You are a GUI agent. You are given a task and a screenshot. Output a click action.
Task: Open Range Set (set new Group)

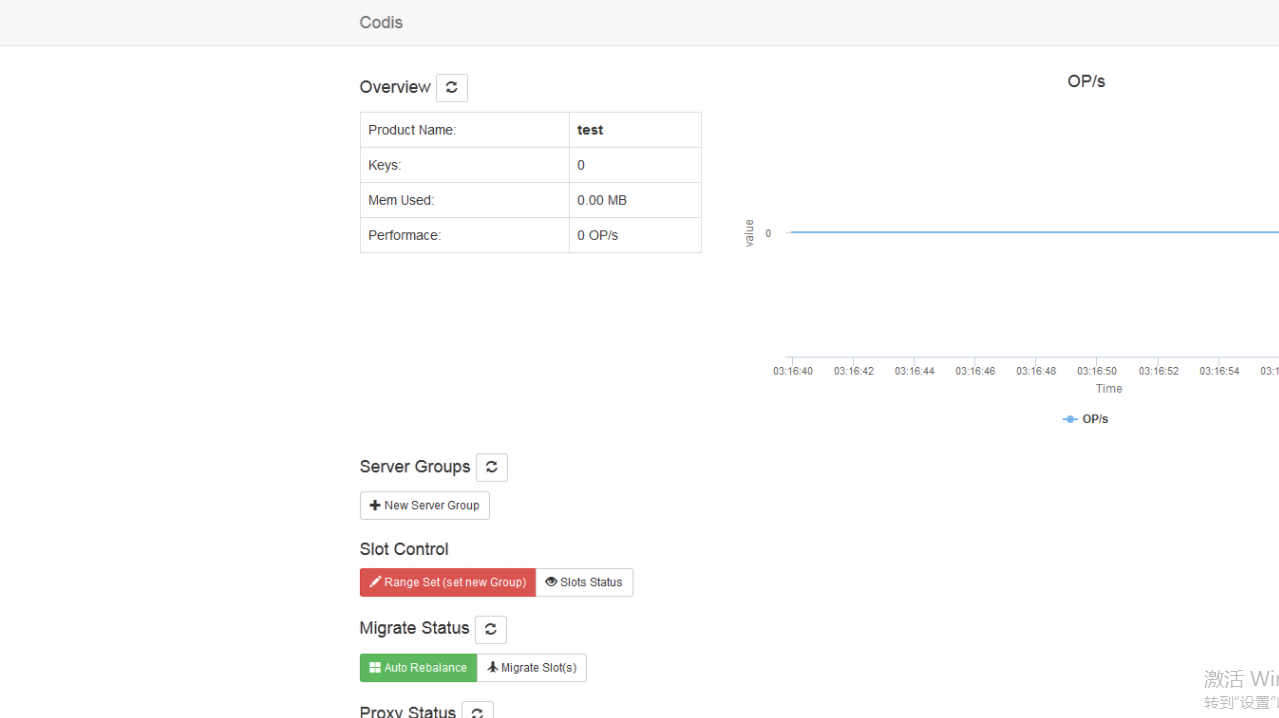(x=447, y=583)
